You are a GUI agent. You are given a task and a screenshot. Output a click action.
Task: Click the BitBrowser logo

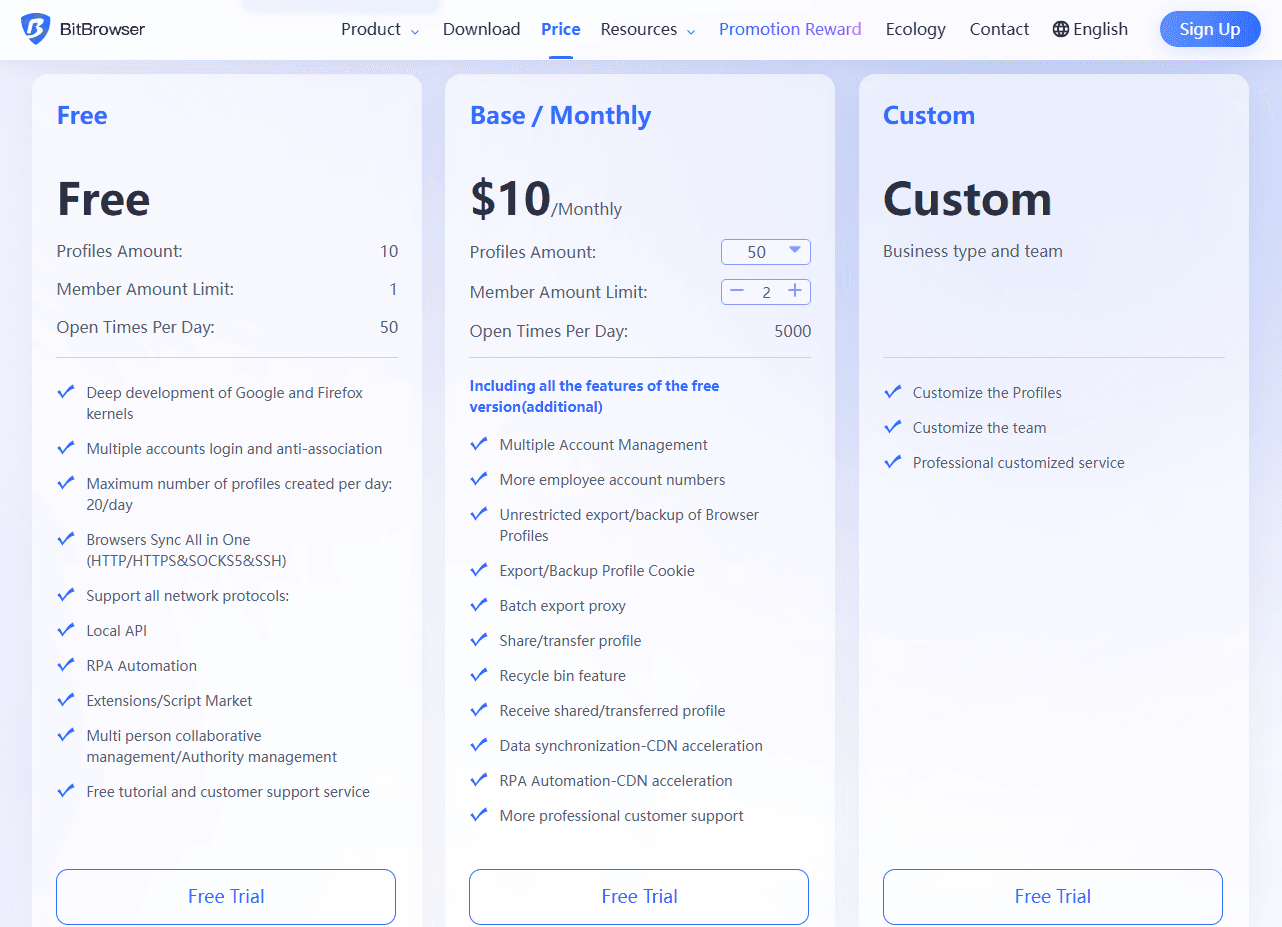click(x=84, y=29)
